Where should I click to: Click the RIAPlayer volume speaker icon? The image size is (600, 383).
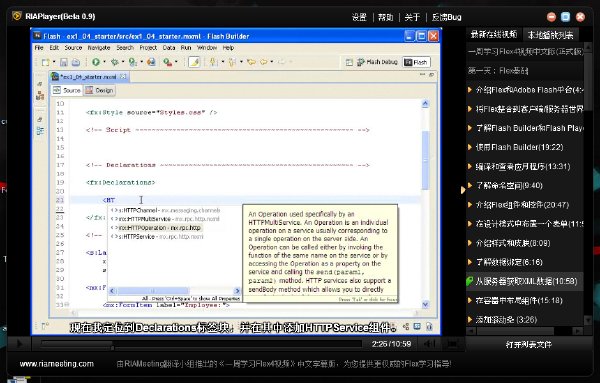[x=430, y=344]
